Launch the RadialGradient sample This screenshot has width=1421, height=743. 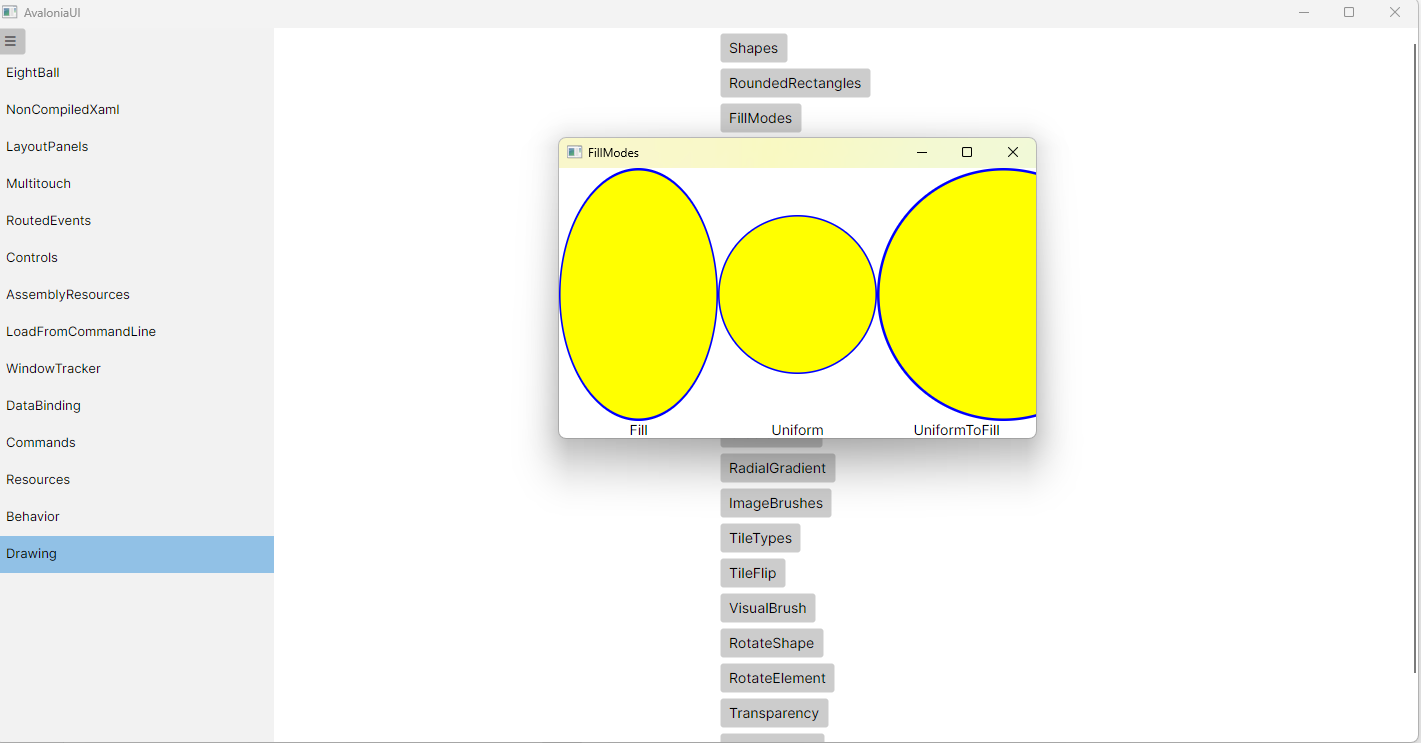(x=777, y=468)
